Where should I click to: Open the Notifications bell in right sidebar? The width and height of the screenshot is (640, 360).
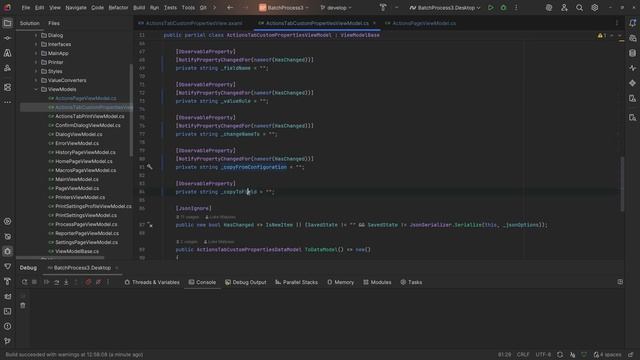pos(633,23)
